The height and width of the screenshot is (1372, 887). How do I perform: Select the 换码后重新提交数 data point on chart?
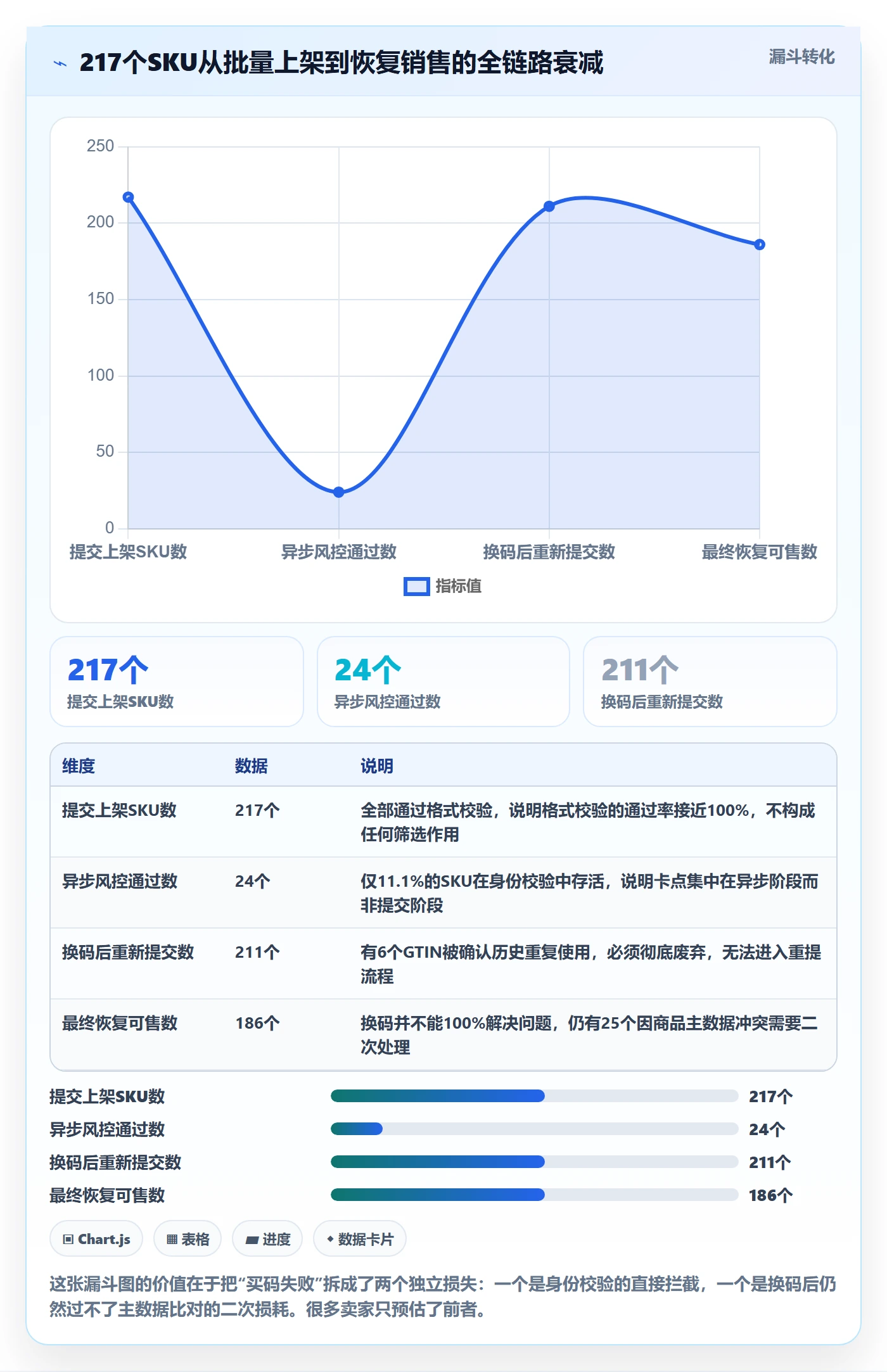pyautogui.click(x=549, y=206)
